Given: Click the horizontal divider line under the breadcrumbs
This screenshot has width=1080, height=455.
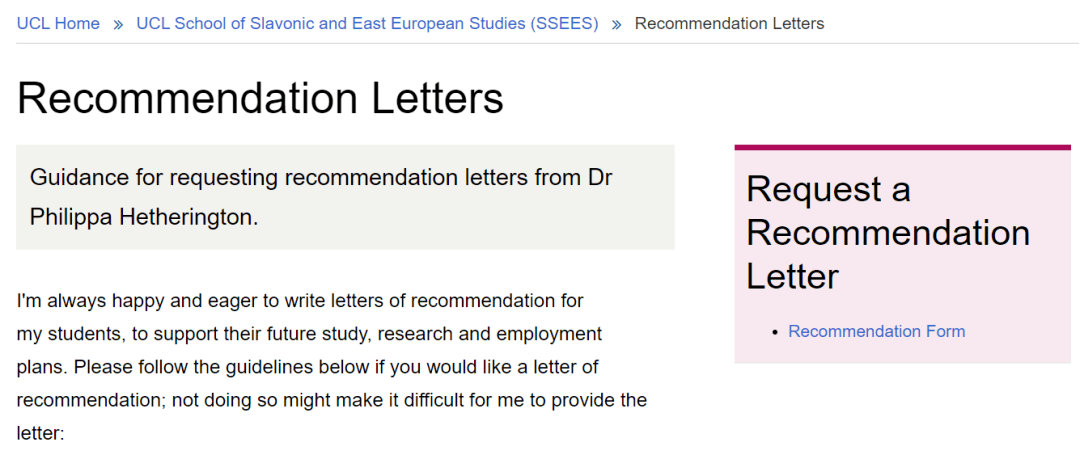Looking at the screenshot, I should (x=540, y=43).
